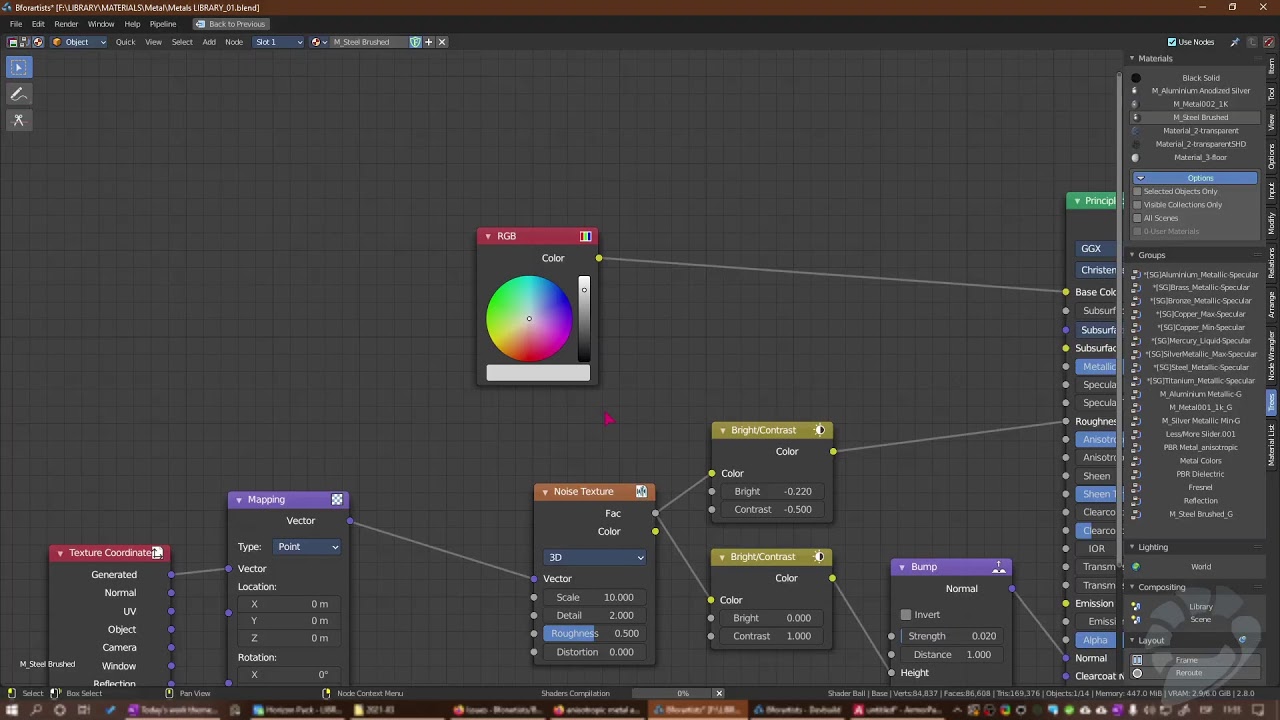Open the editor type selector icon

(x=12, y=42)
